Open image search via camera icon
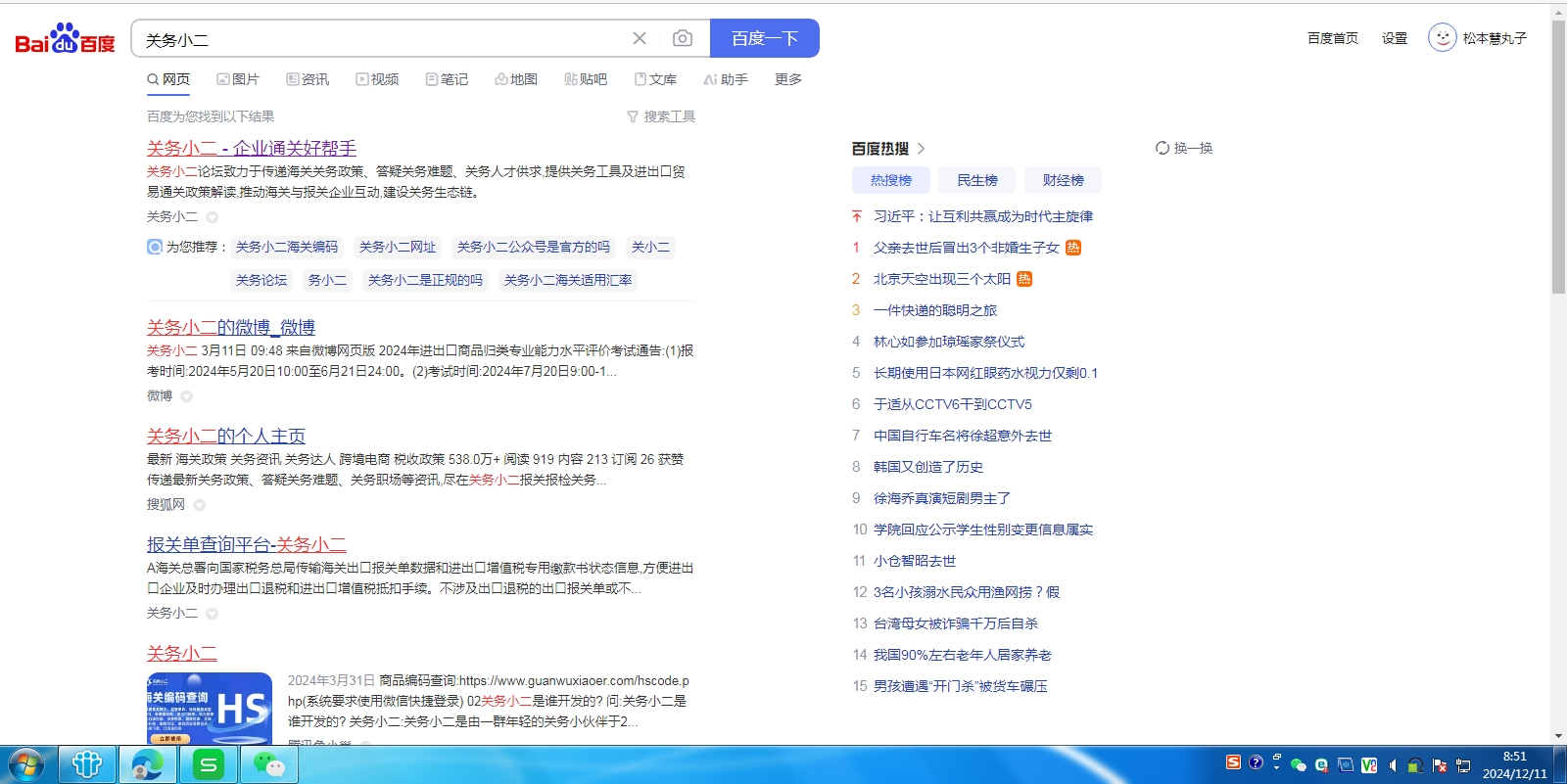1567x784 pixels. pyautogui.click(x=683, y=38)
